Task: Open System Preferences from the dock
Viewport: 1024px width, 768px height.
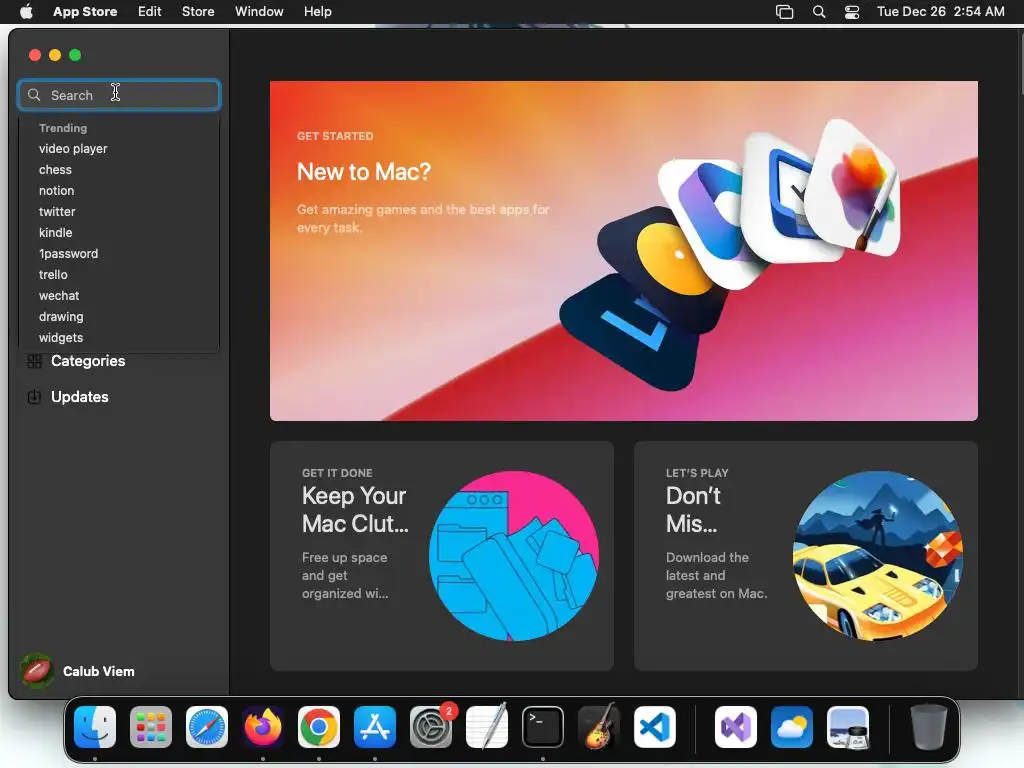Action: 431,727
